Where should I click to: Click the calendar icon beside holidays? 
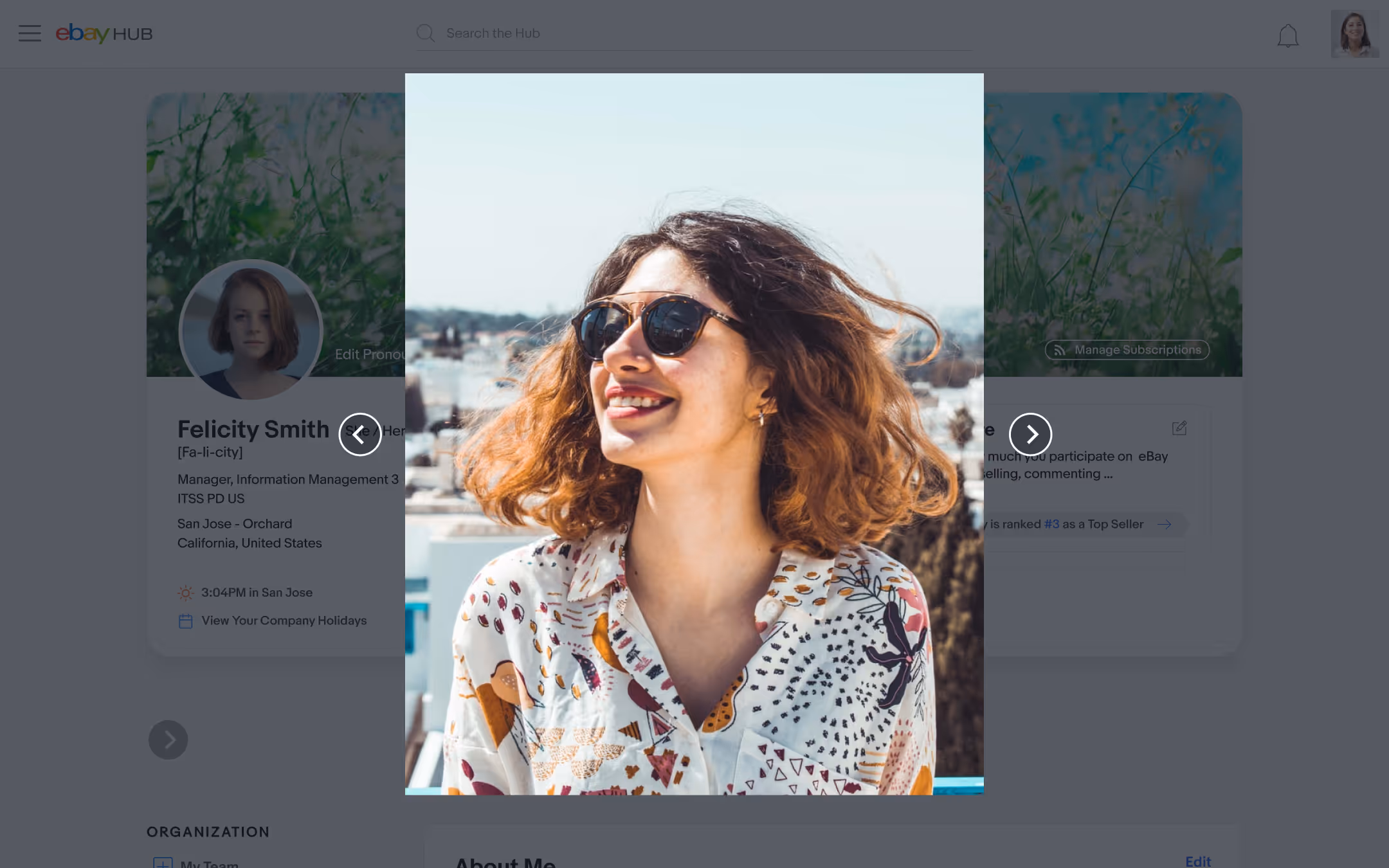click(185, 621)
